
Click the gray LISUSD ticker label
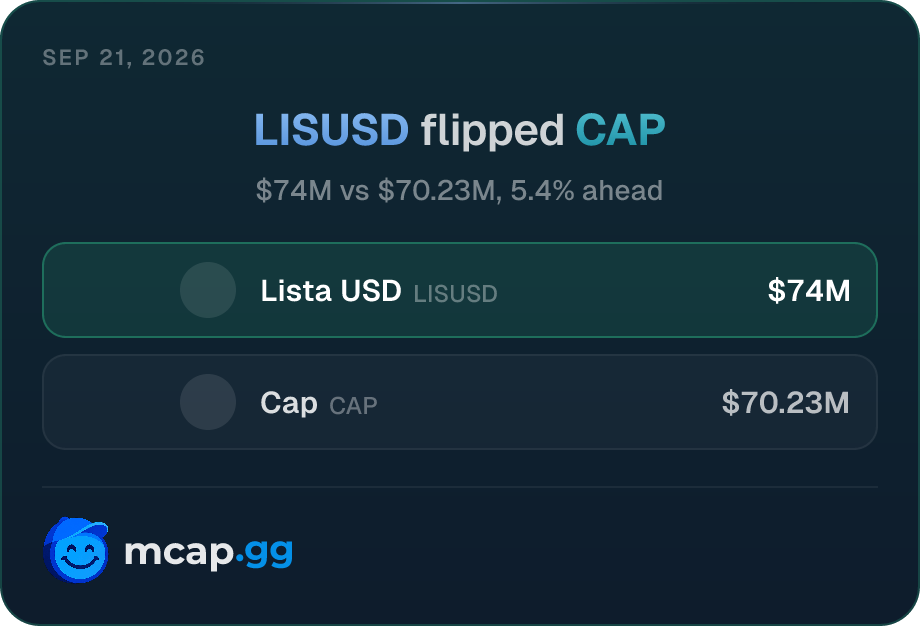point(455,293)
